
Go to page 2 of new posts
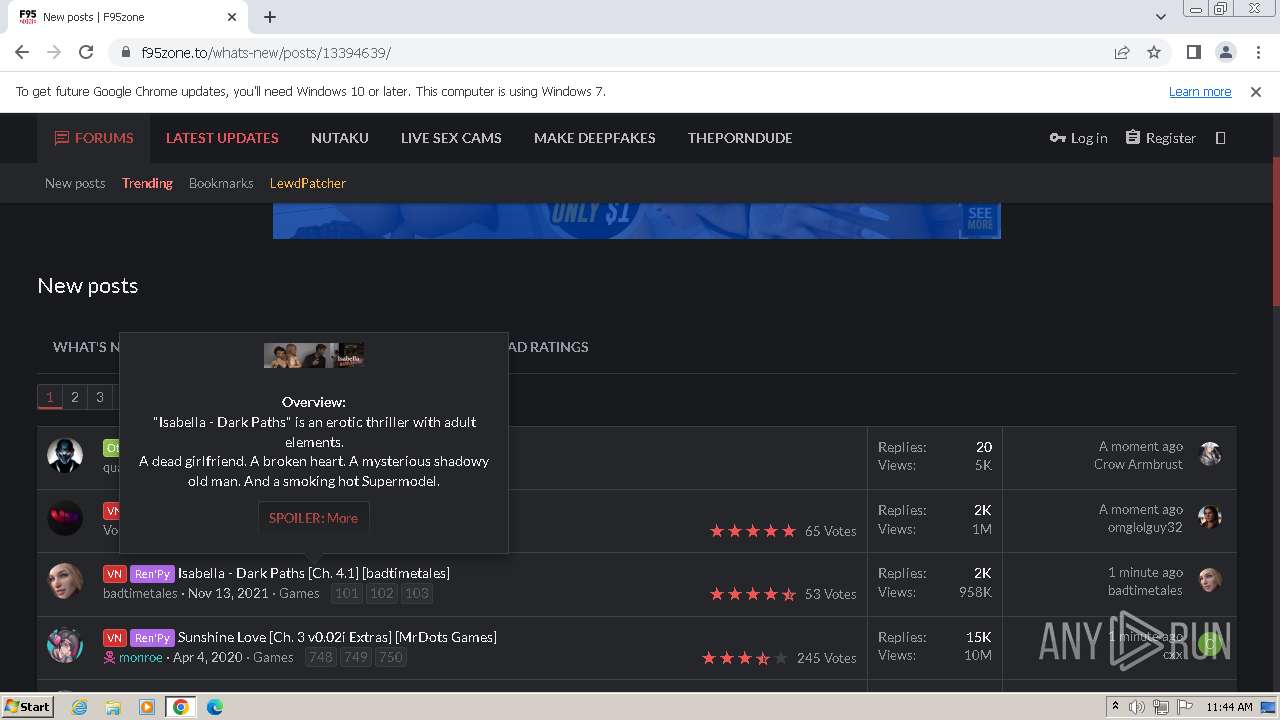[x=74, y=397]
